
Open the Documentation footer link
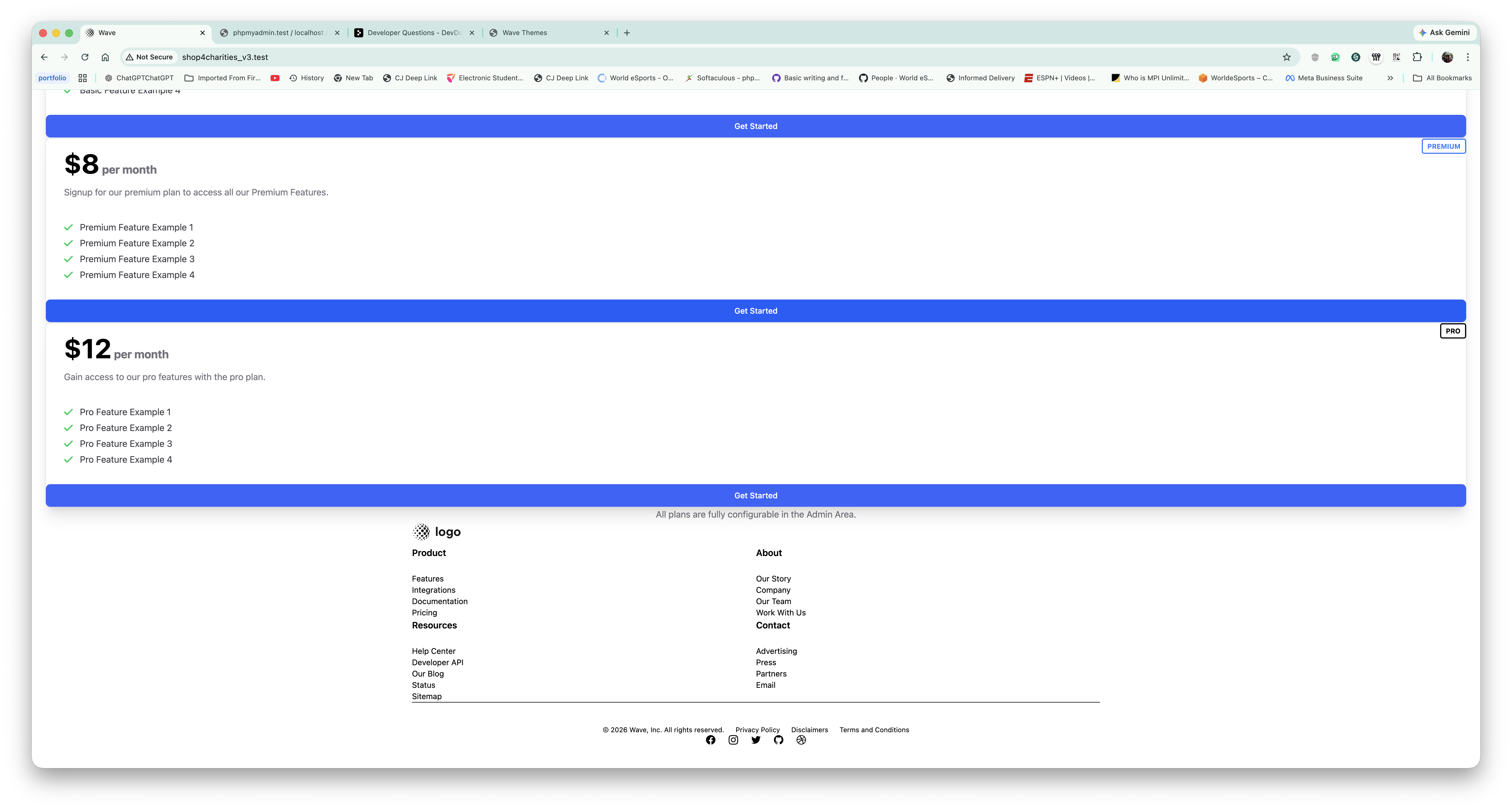[440, 602]
